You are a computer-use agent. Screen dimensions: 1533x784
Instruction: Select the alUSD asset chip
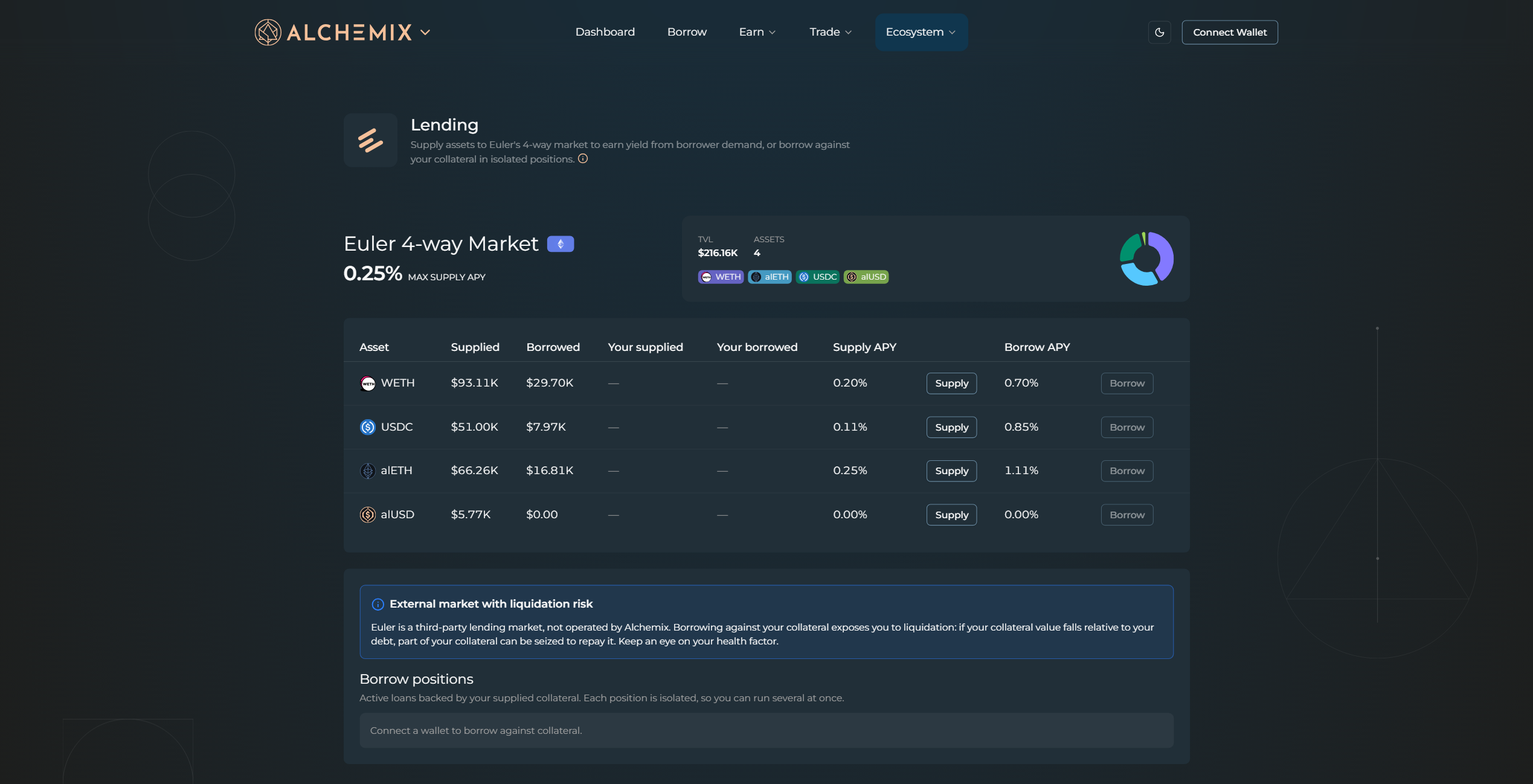coord(866,277)
